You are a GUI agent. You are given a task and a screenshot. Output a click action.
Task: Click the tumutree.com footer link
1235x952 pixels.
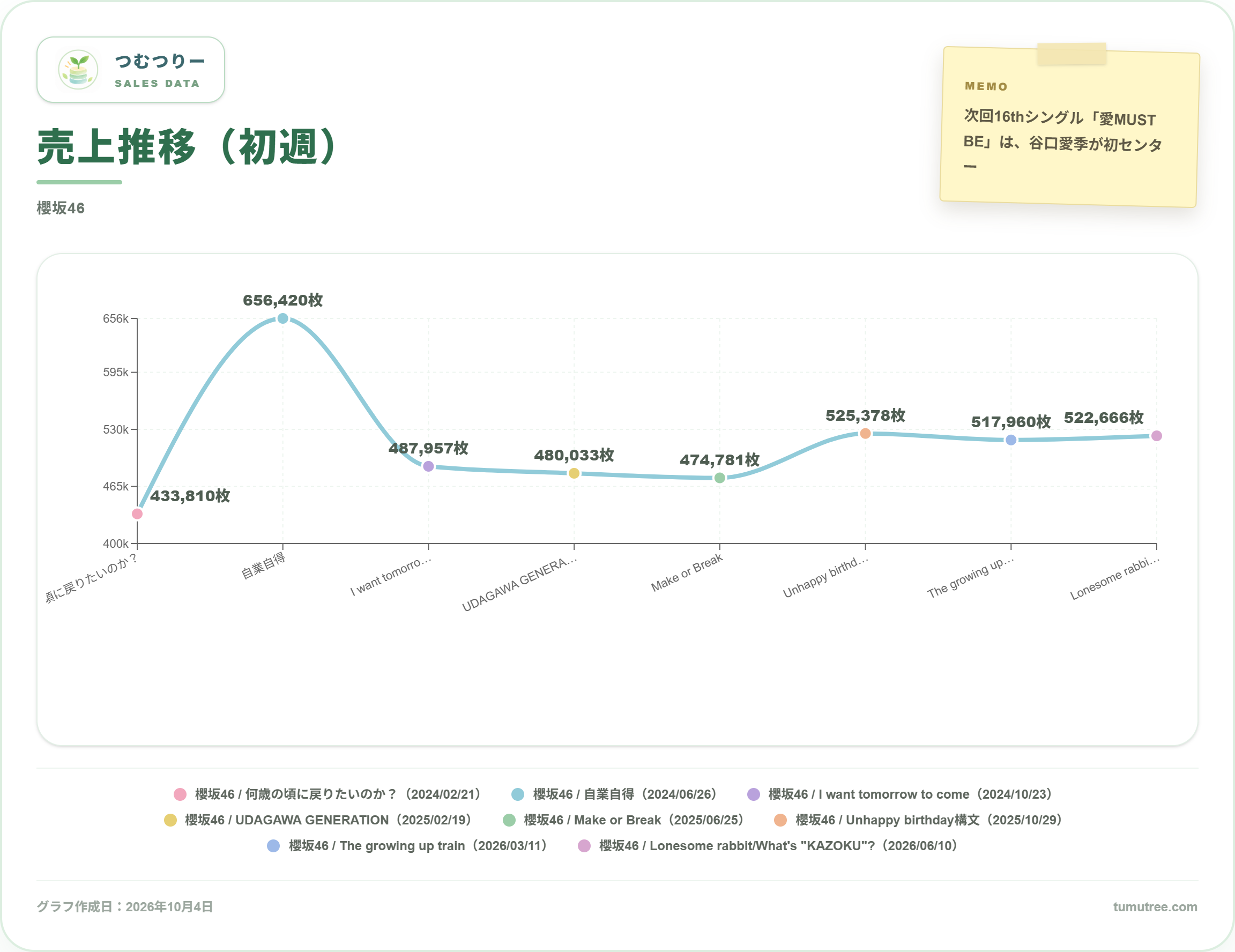click(x=1155, y=907)
